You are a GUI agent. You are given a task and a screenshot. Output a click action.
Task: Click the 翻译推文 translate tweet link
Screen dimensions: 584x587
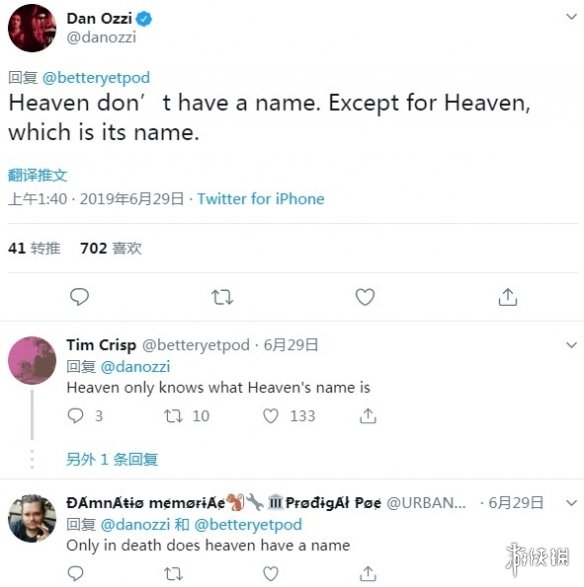(x=37, y=175)
